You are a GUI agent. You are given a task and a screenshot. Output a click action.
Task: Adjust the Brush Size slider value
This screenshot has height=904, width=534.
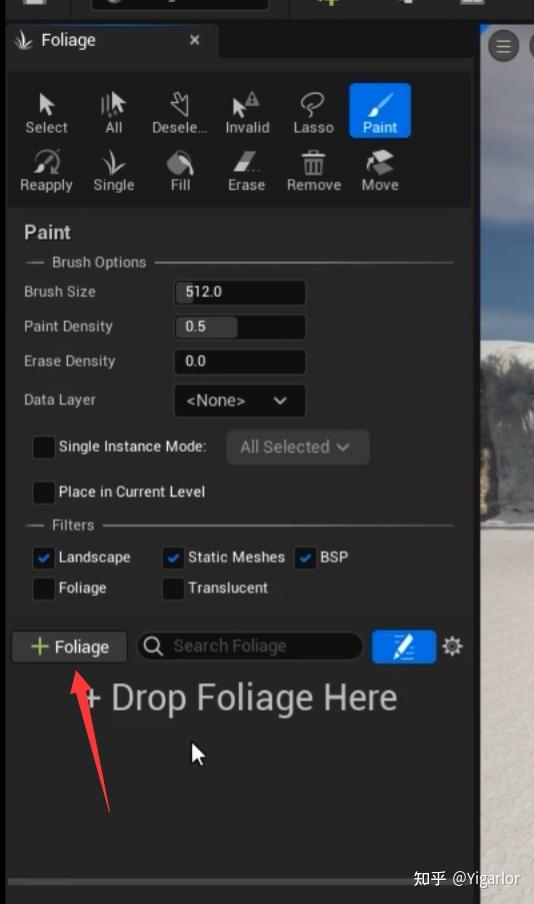tap(240, 292)
